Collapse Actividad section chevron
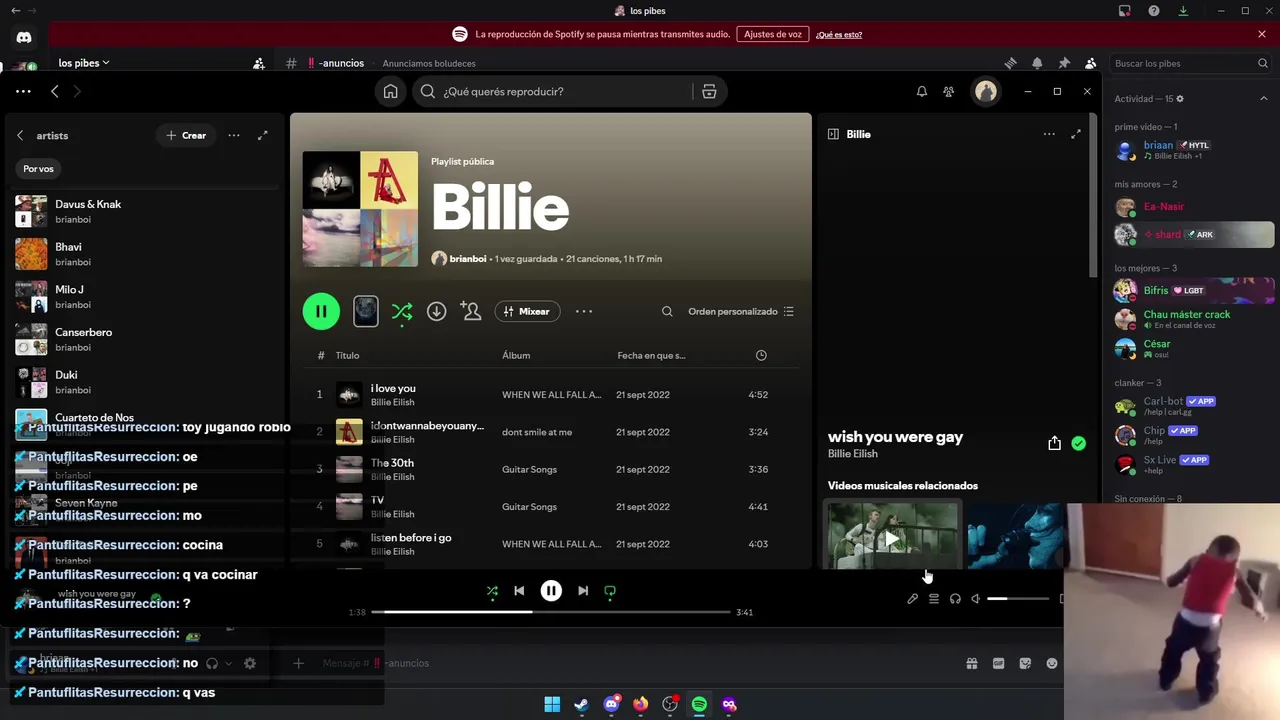This screenshot has height=720, width=1280. (x=1263, y=99)
